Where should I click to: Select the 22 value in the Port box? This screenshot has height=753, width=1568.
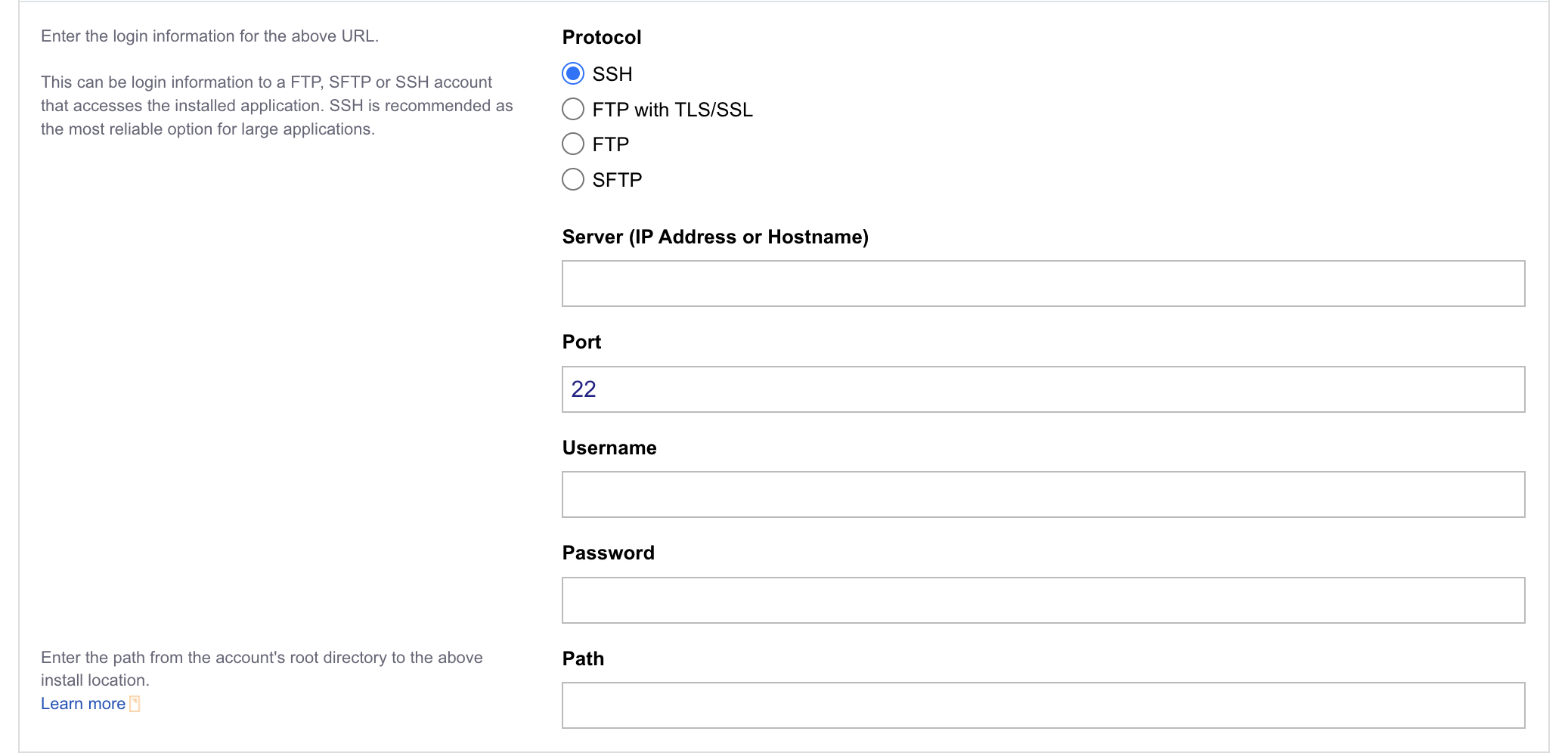pos(585,389)
